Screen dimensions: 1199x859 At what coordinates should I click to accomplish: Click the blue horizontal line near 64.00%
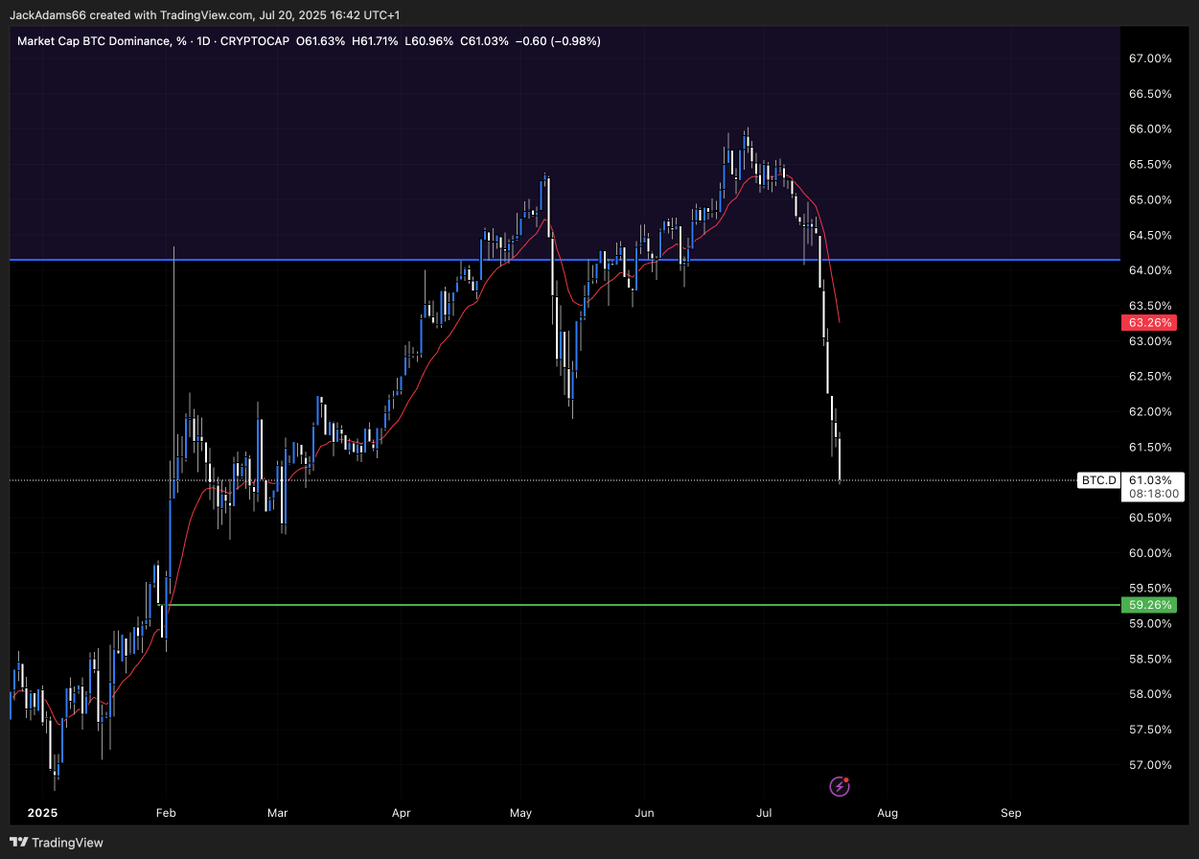coord(565,260)
